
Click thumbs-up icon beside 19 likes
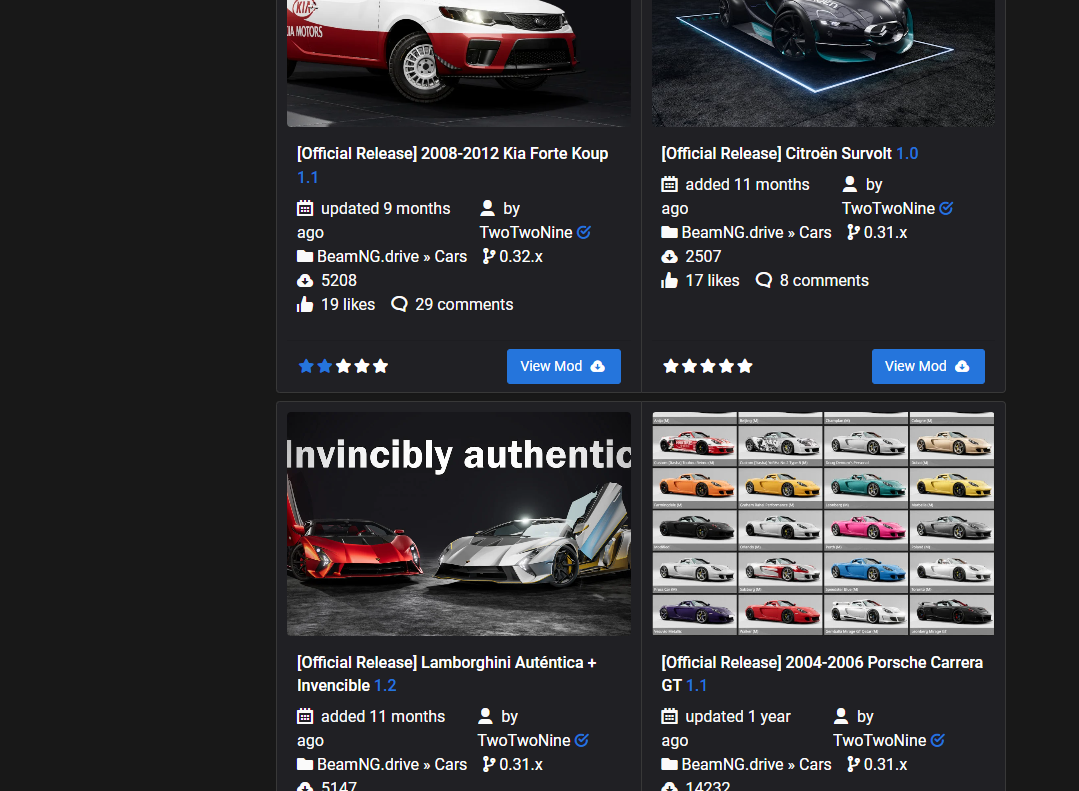(305, 304)
